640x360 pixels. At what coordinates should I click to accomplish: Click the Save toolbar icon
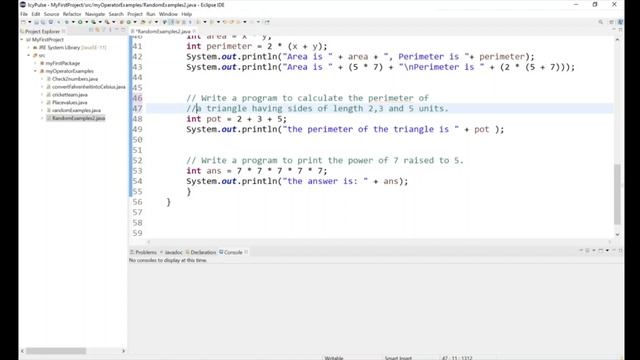tap(36, 22)
